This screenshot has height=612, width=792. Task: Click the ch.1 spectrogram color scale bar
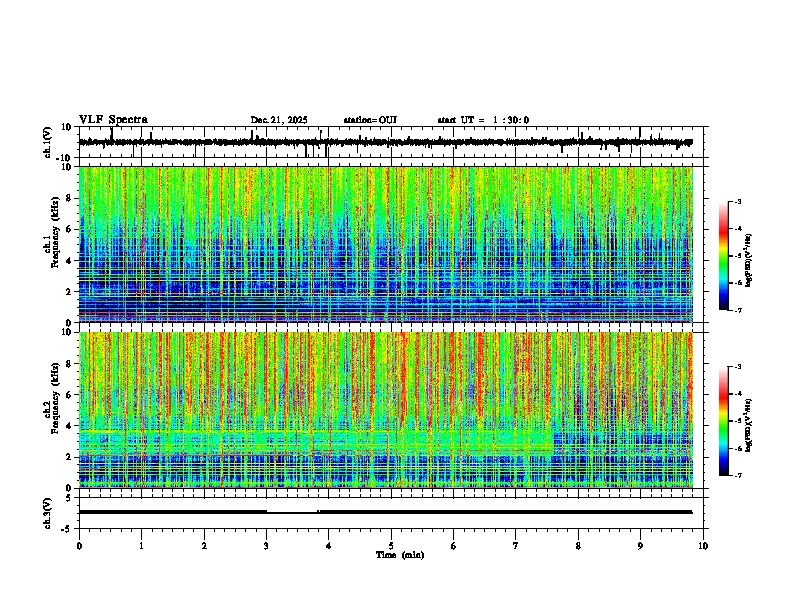click(x=724, y=256)
